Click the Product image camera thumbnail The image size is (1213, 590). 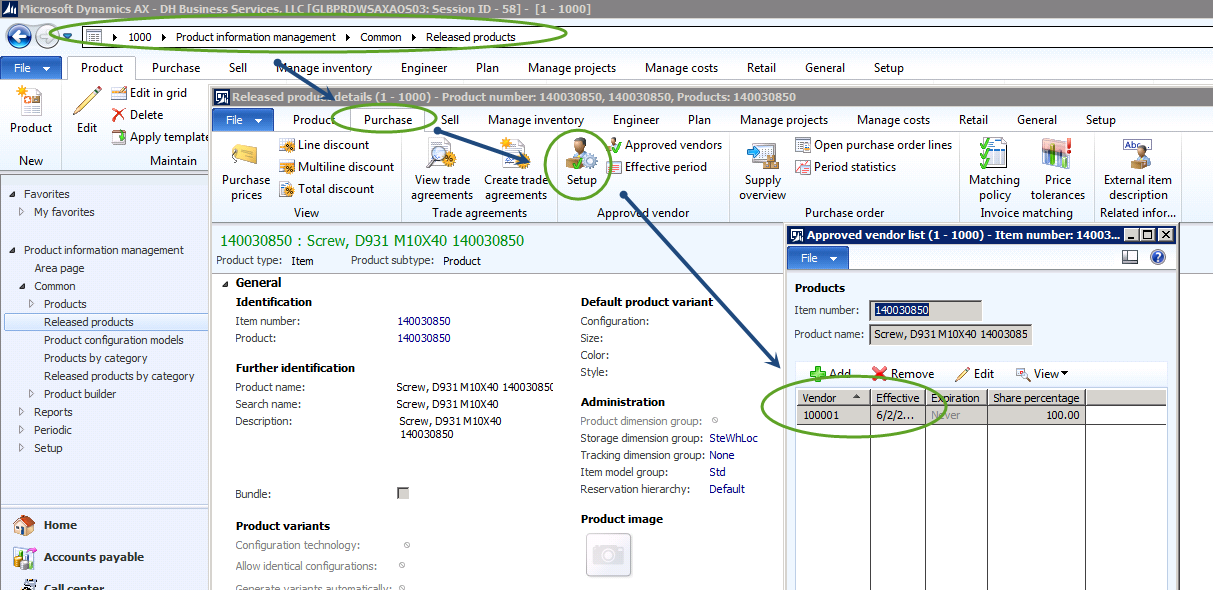[608, 555]
